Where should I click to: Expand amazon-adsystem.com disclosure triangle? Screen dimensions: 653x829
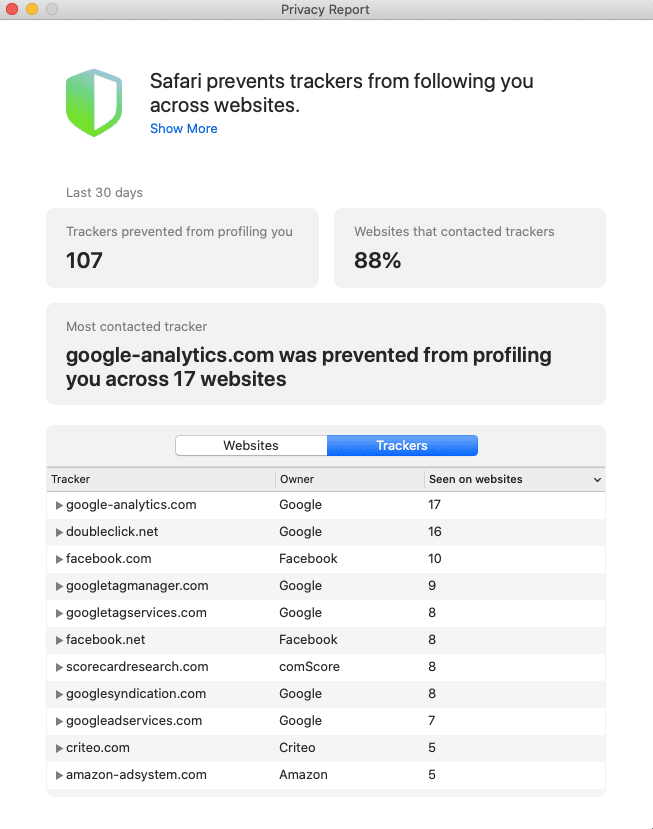pyautogui.click(x=59, y=775)
